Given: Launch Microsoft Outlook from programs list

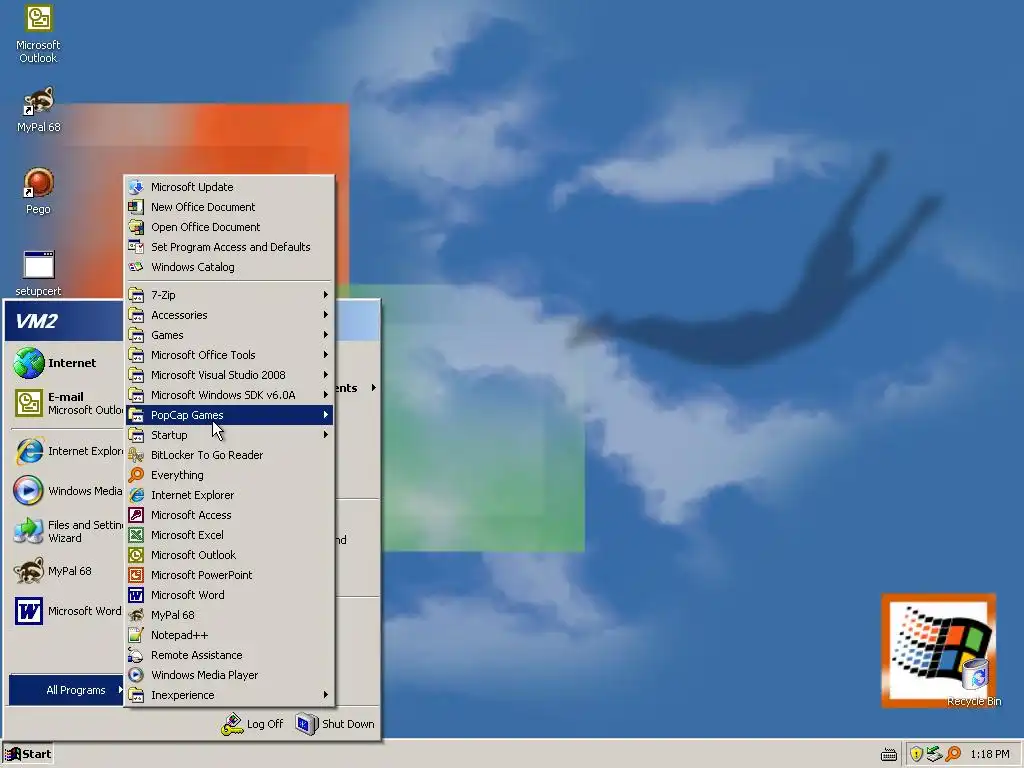Looking at the screenshot, I should 229,555.
